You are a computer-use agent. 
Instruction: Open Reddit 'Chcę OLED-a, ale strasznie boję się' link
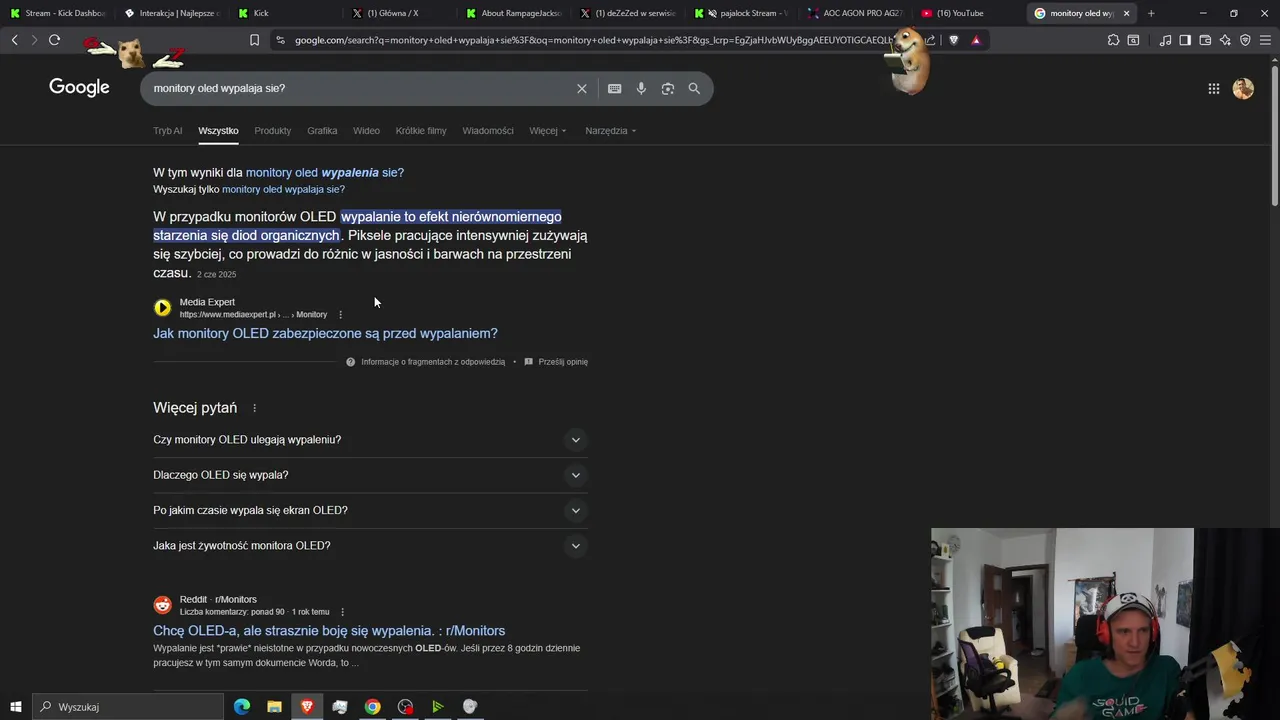click(329, 631)
